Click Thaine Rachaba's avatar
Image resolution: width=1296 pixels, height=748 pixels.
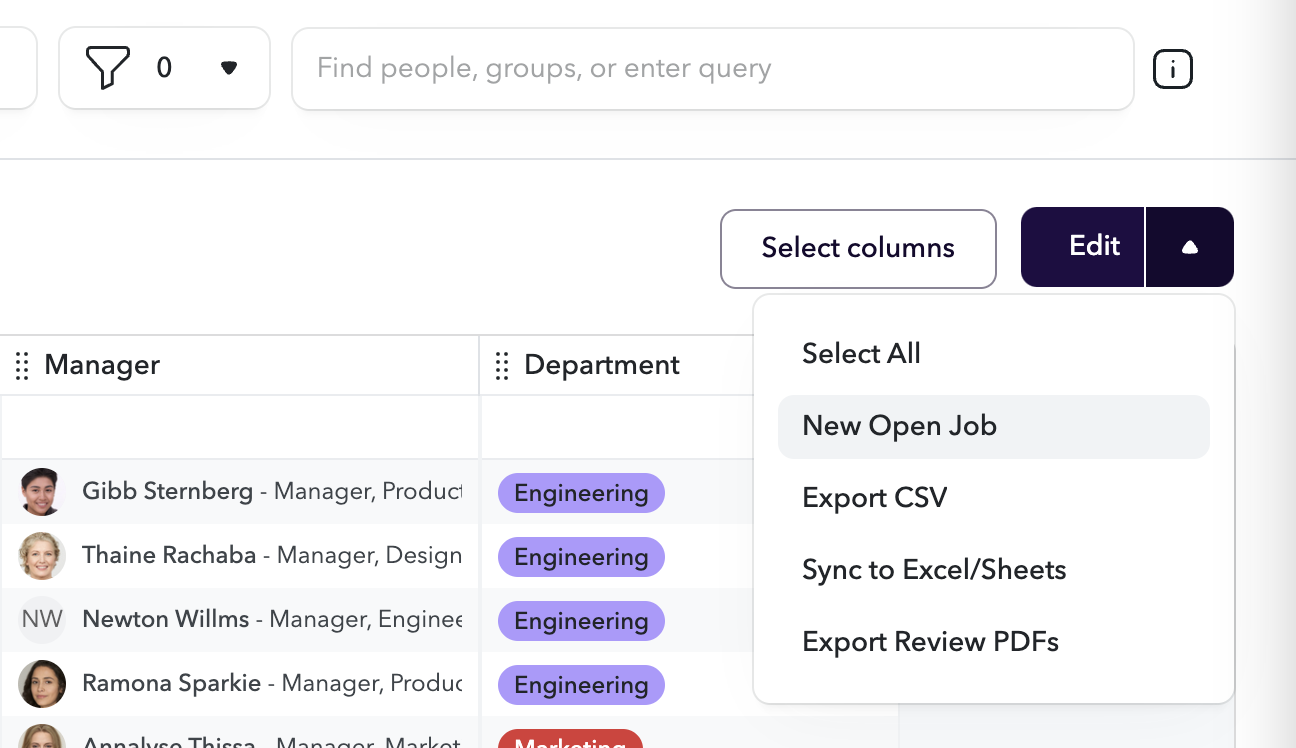tap(42, 556)
